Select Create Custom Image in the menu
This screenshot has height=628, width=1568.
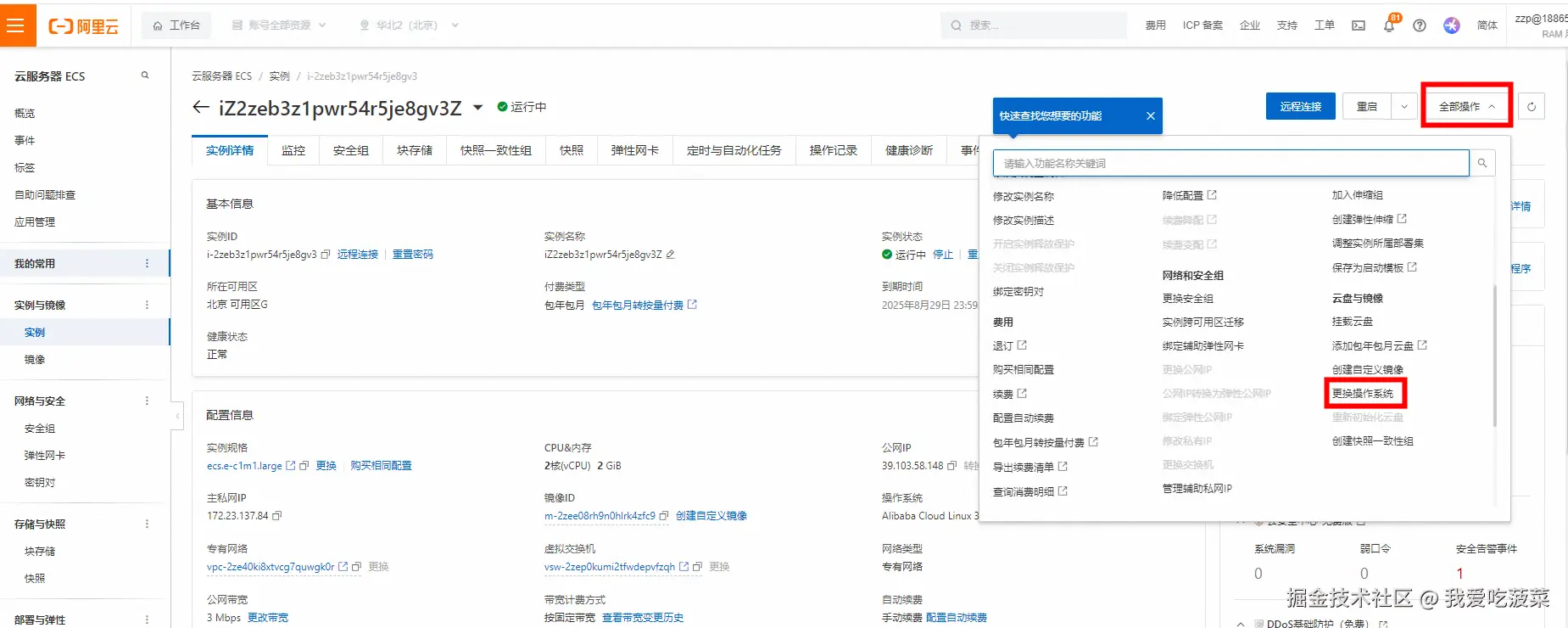(x=1368, y=370)
